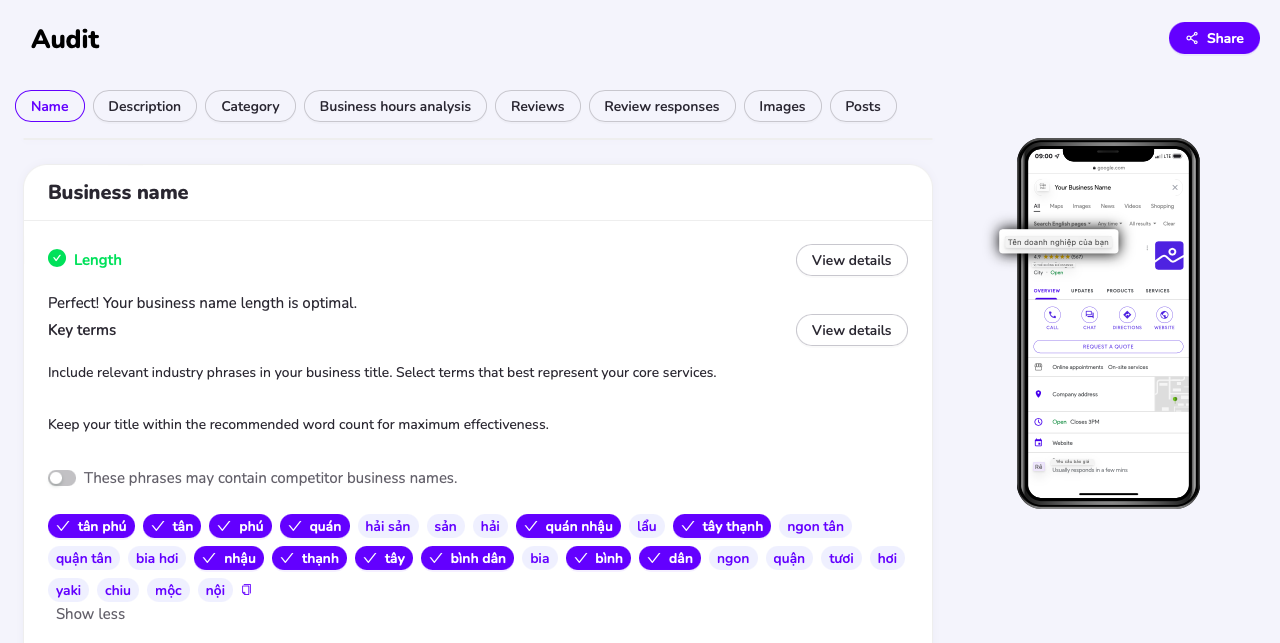The width and height of the screenshot is (1280, 643).
Task: Toggle the competitor business names switch
Action: pos(62,478)
